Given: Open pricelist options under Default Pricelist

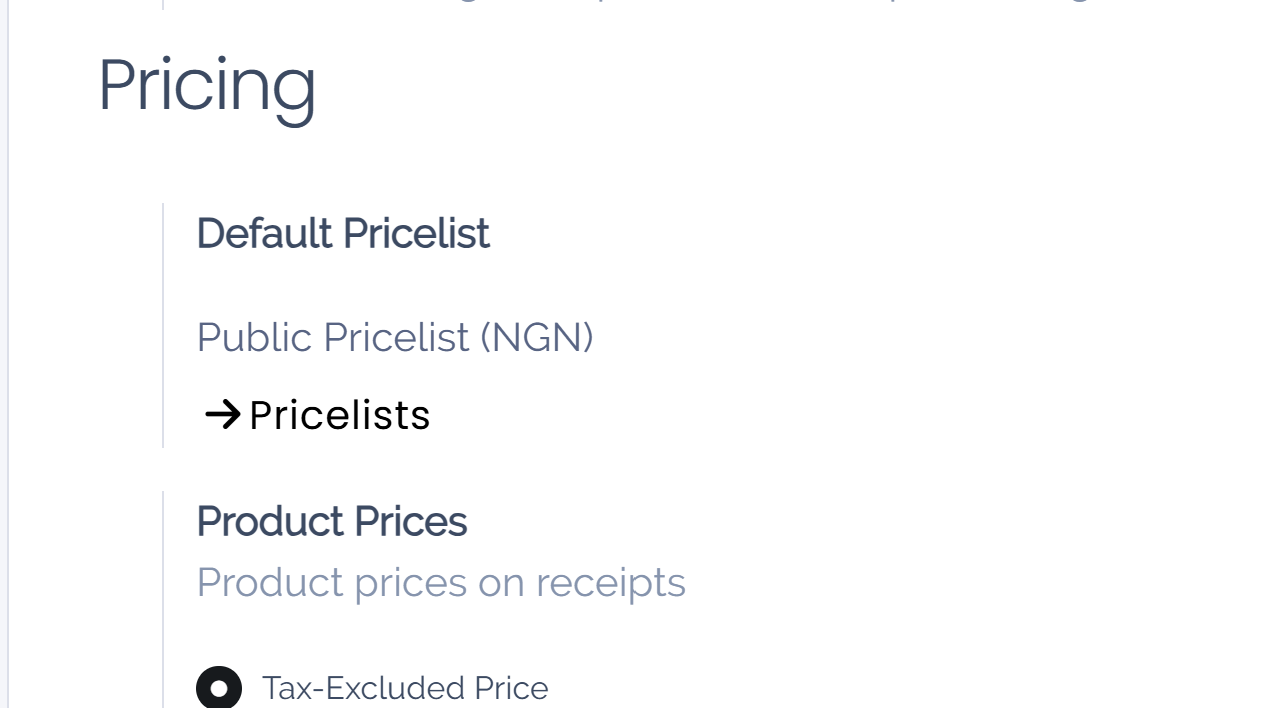Looking at the screenshot, I should click(x=395, y=337).
